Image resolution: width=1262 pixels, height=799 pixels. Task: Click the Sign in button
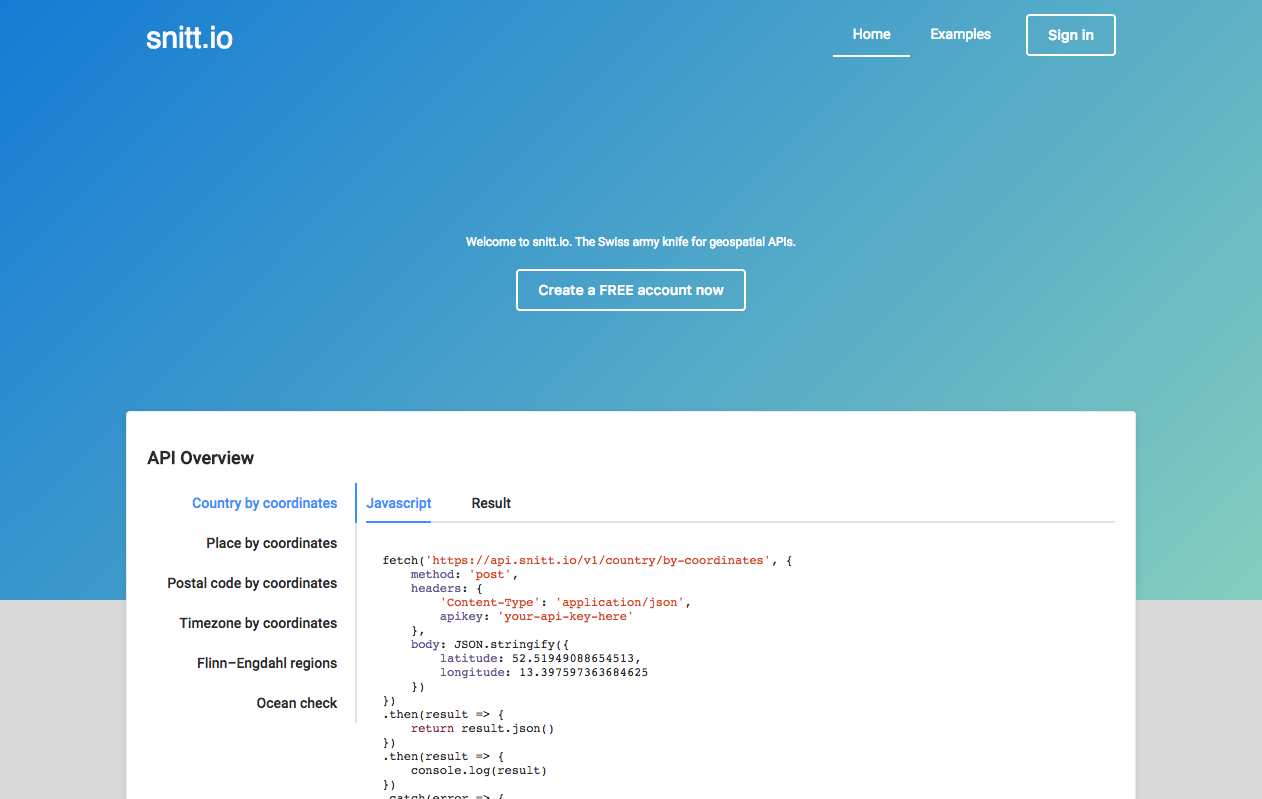click(1071, 35)
